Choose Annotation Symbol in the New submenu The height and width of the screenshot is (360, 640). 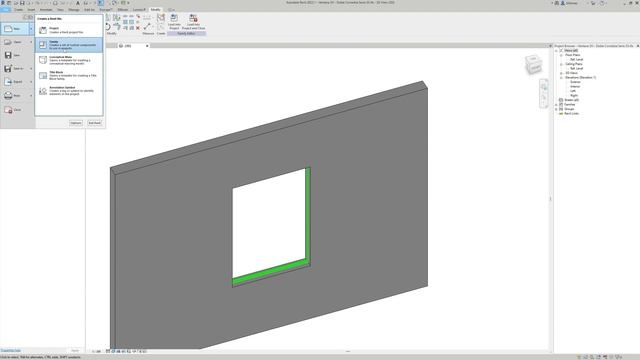coord(69,91)
